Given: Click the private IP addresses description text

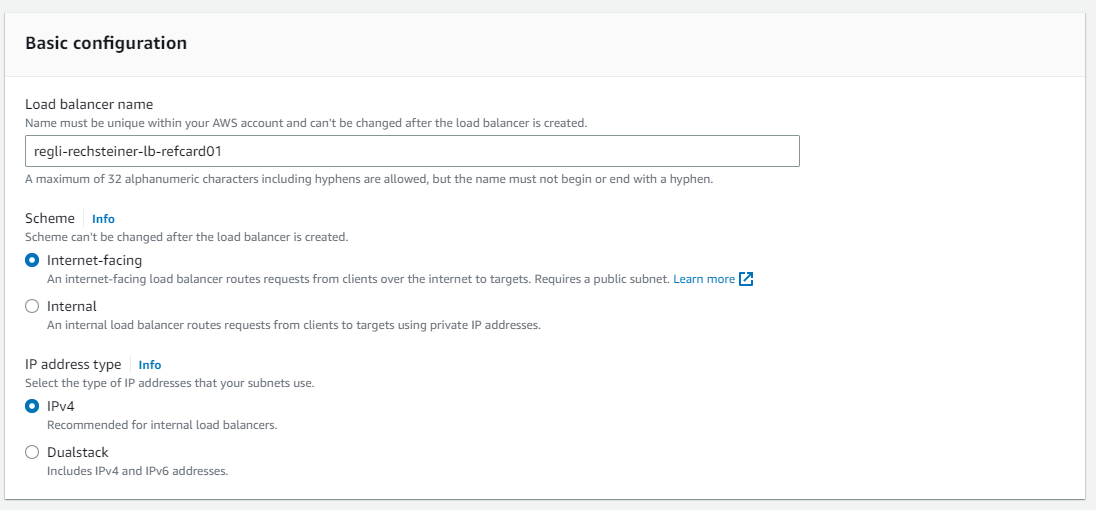Looking at the screenshot, I should click(x=294, y=325).
